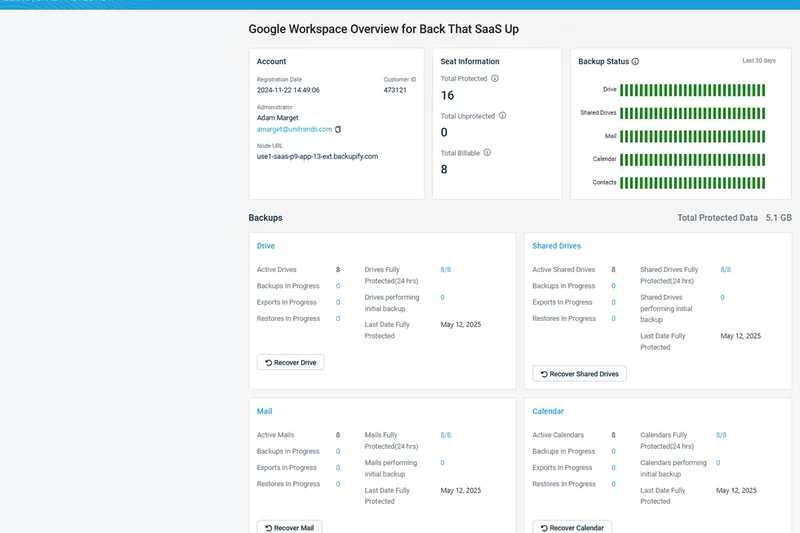The width and height of the screenshot is (800, 533).
Task: Click Drive Exports In Progress count 0
Action: pyautogui.click(x=338, y=302)
